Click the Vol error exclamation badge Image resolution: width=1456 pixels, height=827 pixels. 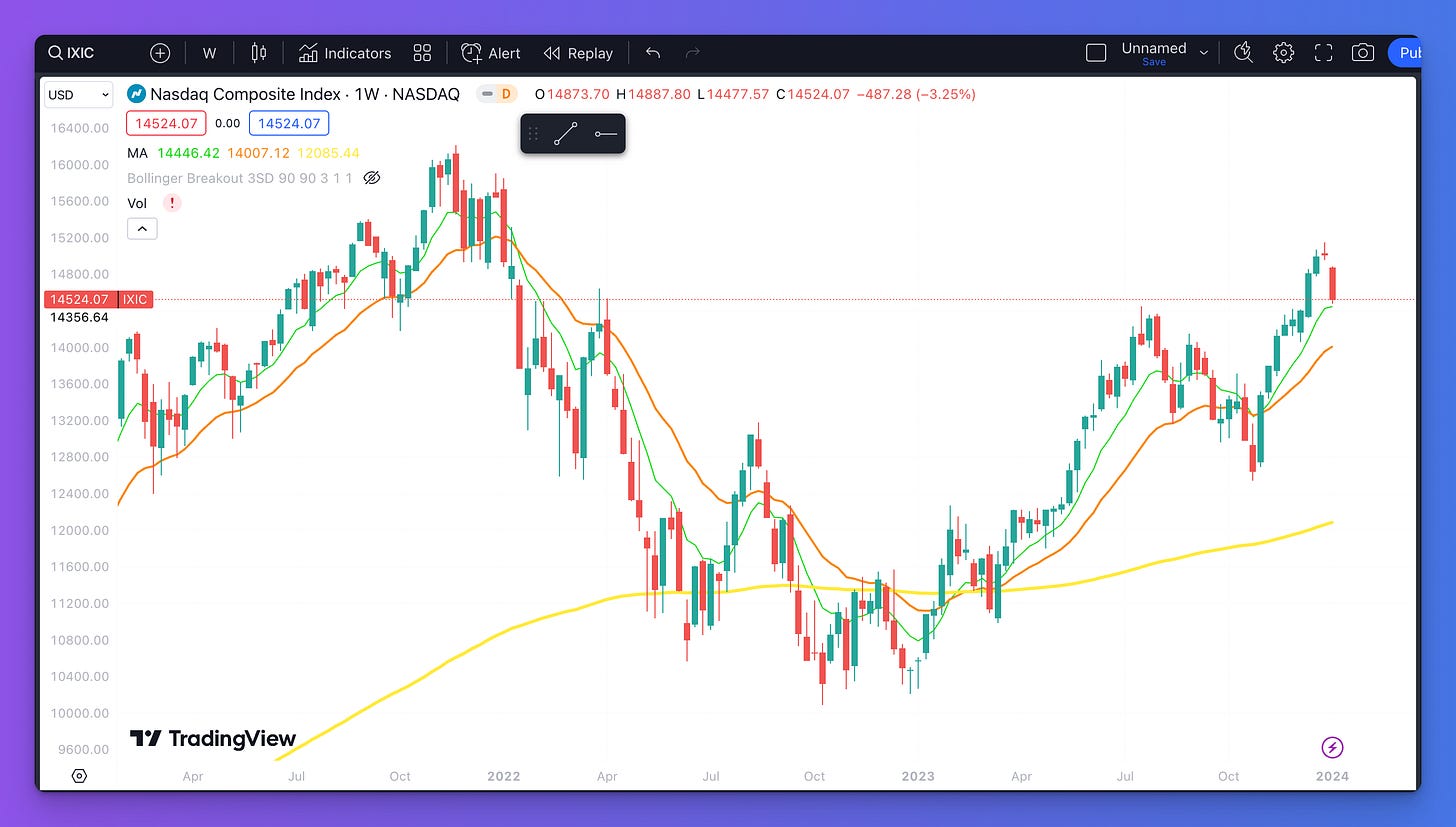[172, 203]
